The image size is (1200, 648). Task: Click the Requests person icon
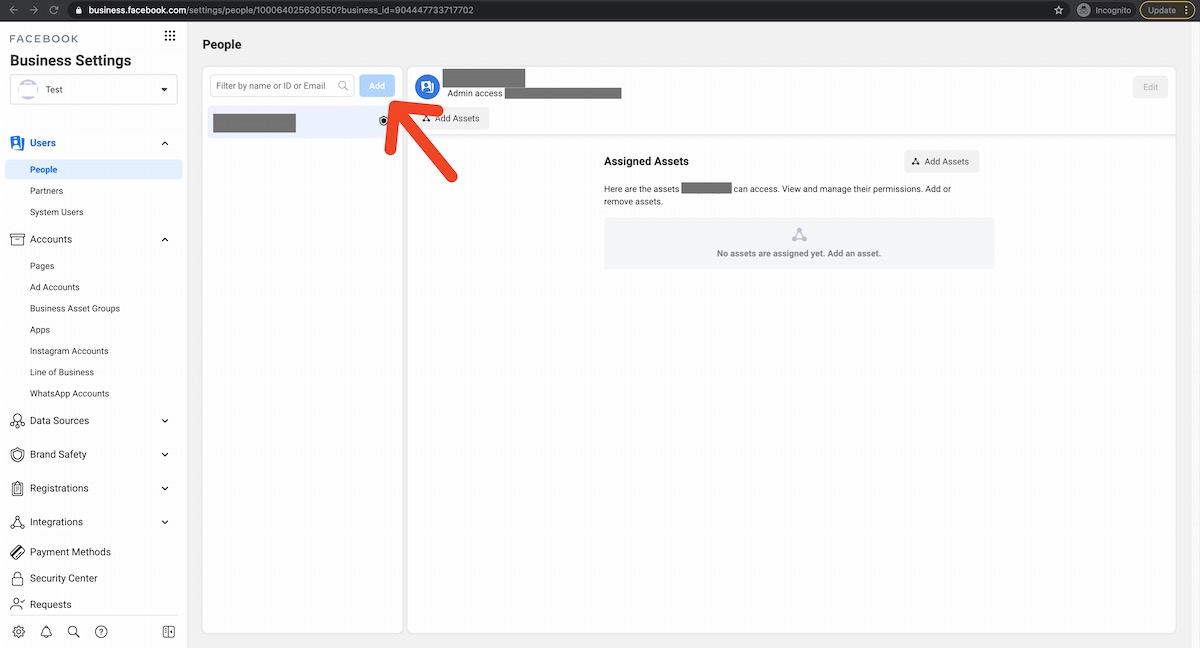point(17,604)
